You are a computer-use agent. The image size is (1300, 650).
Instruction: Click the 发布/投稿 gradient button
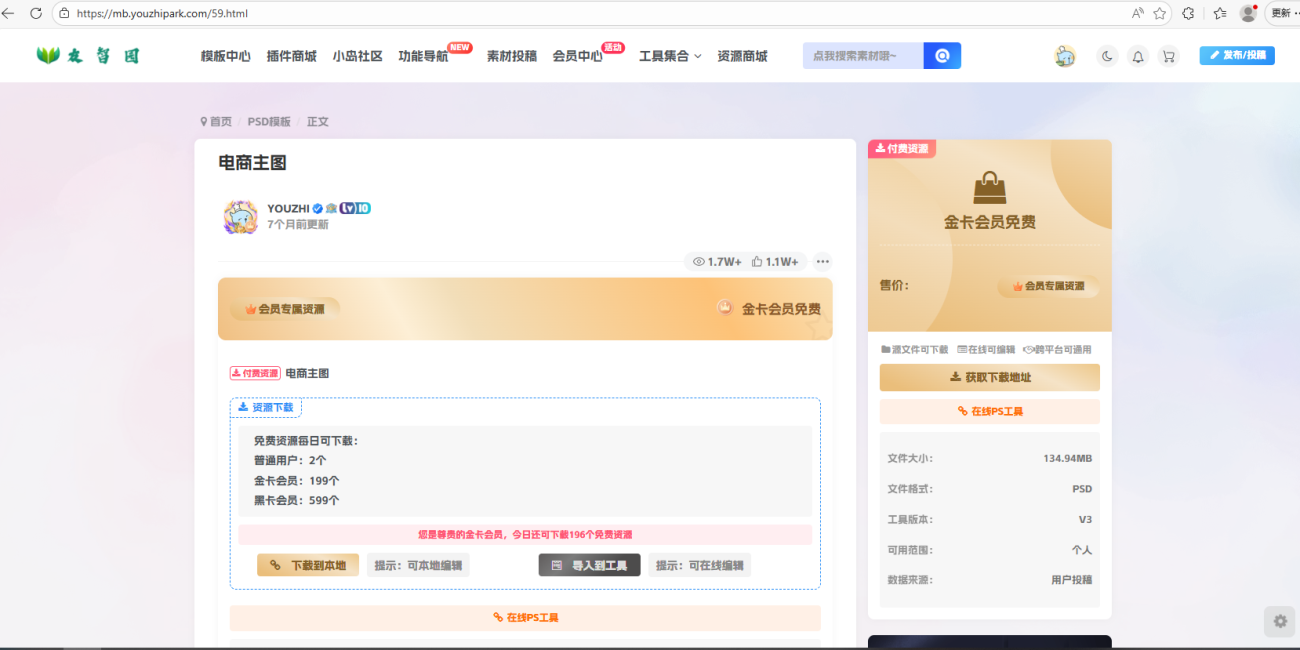(1237, 55)
